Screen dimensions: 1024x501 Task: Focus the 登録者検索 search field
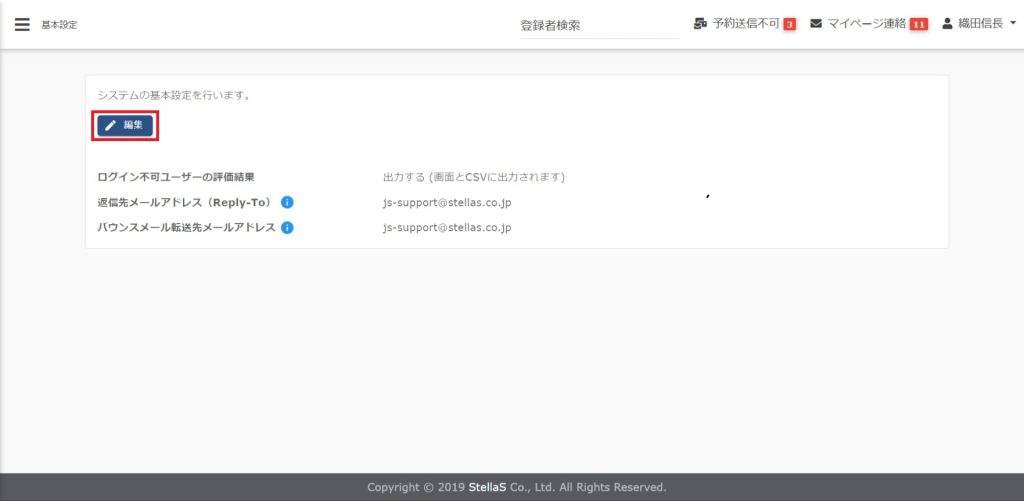pos(598,25)
